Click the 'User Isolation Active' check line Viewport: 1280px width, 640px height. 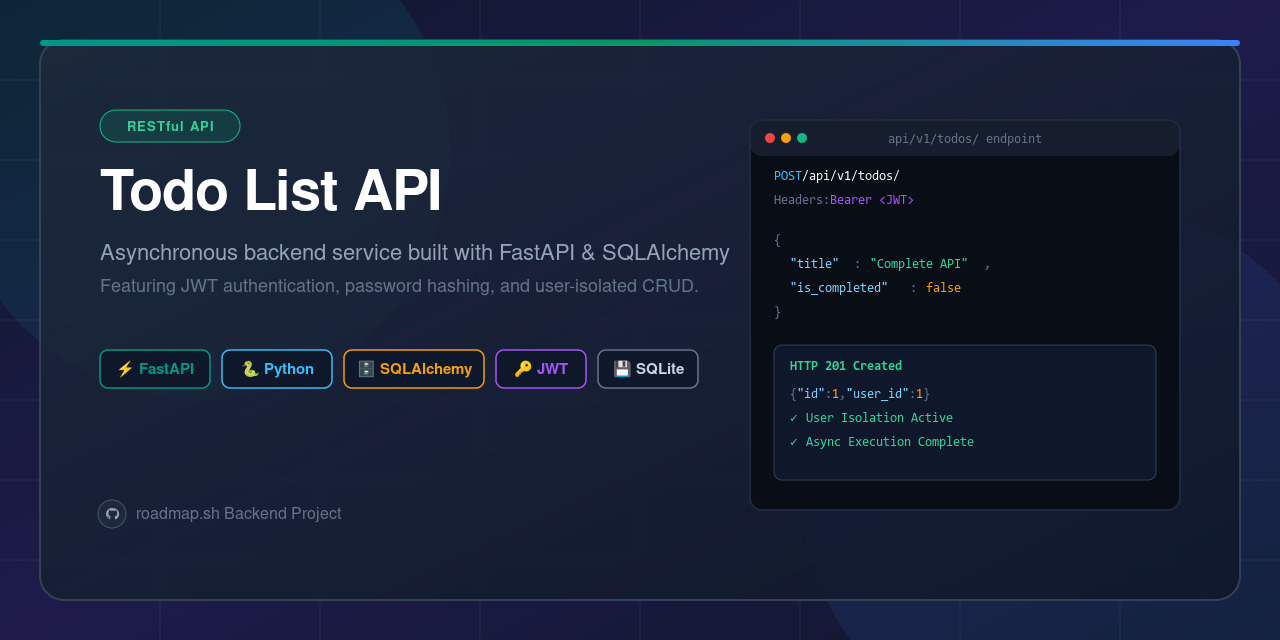click(871, 418)
